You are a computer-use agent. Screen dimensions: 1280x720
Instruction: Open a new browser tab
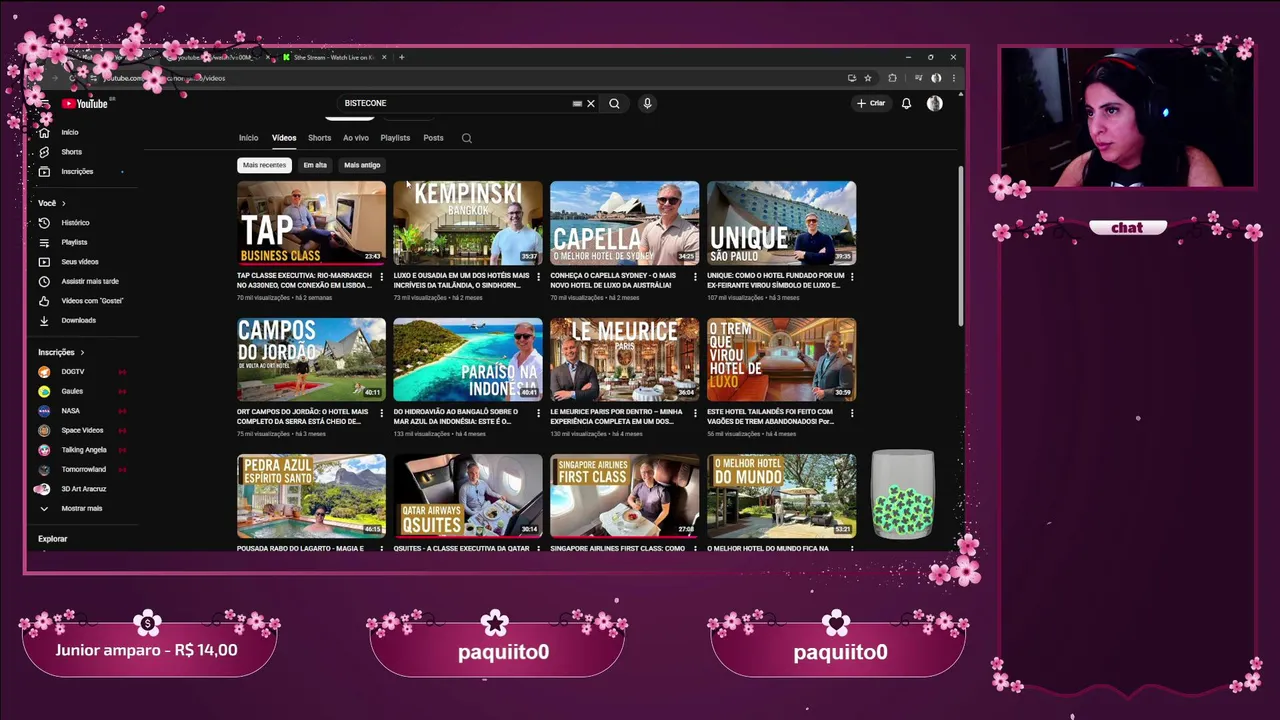point(401,57)
